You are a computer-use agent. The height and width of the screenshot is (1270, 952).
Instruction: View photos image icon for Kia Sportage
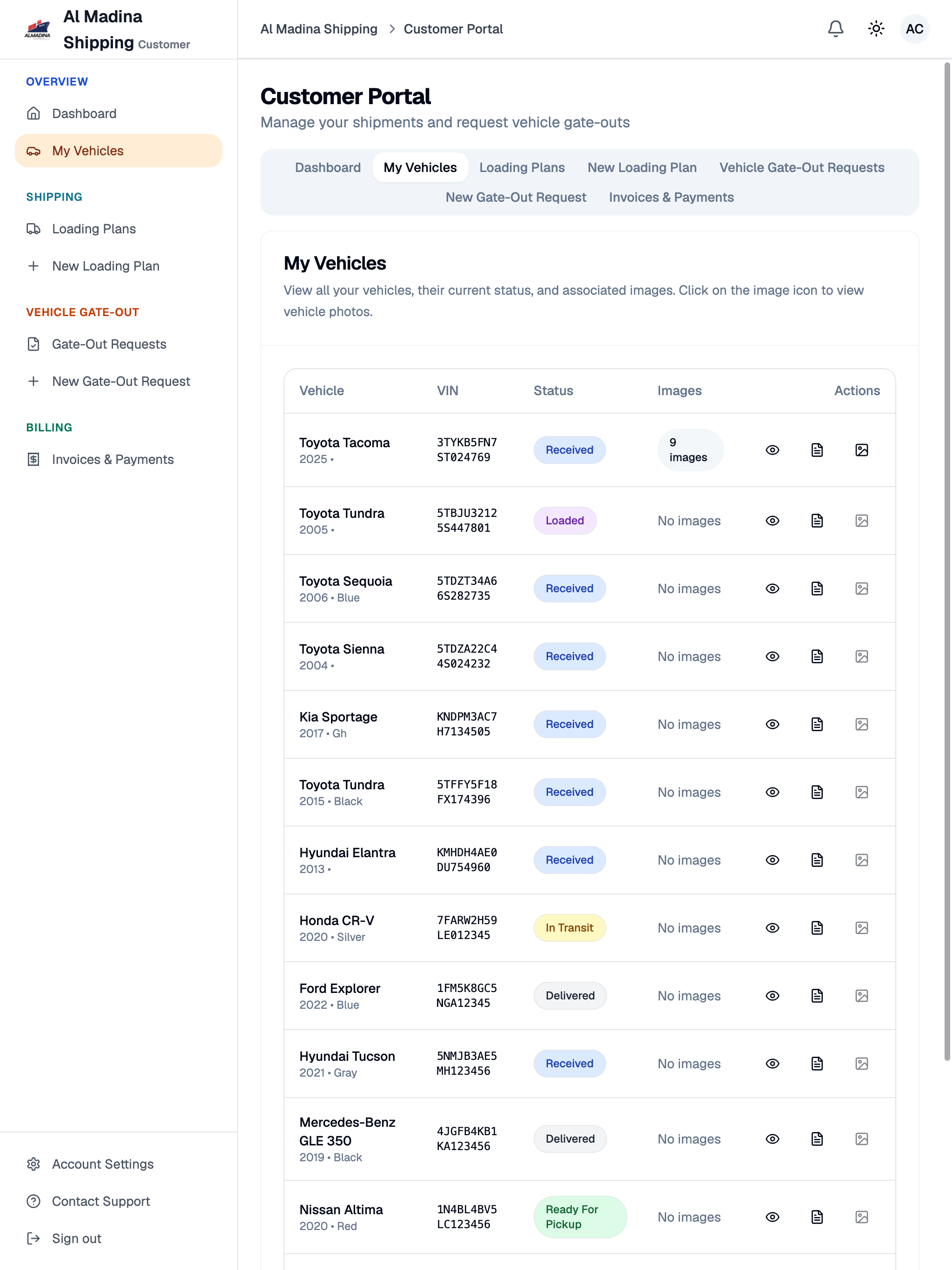click(x=861, y=724)
